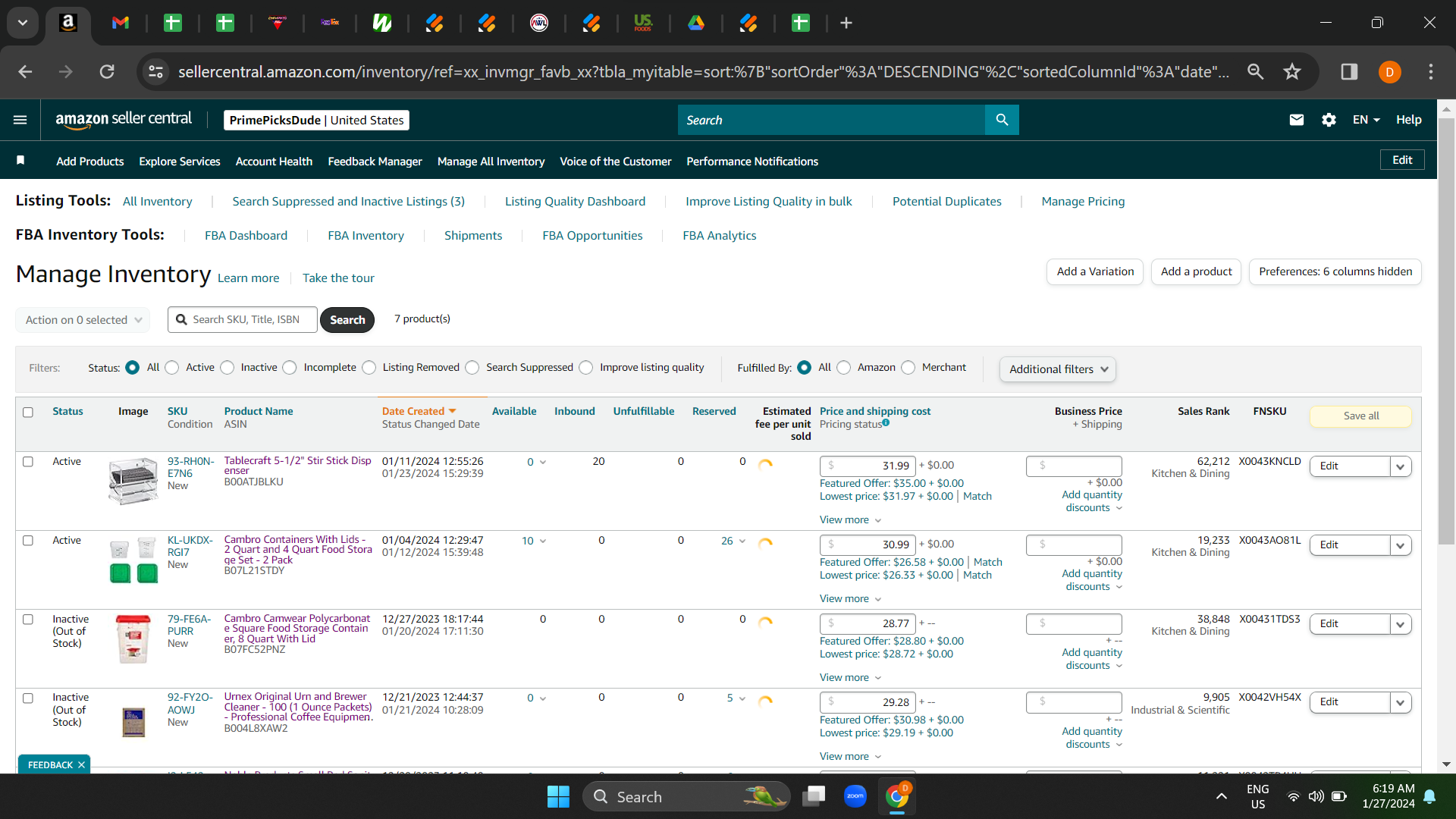Select the Cambro Containers With Lids checkbox
The height and width of the screenshot is (819, 1456).
tap(28, 540)
